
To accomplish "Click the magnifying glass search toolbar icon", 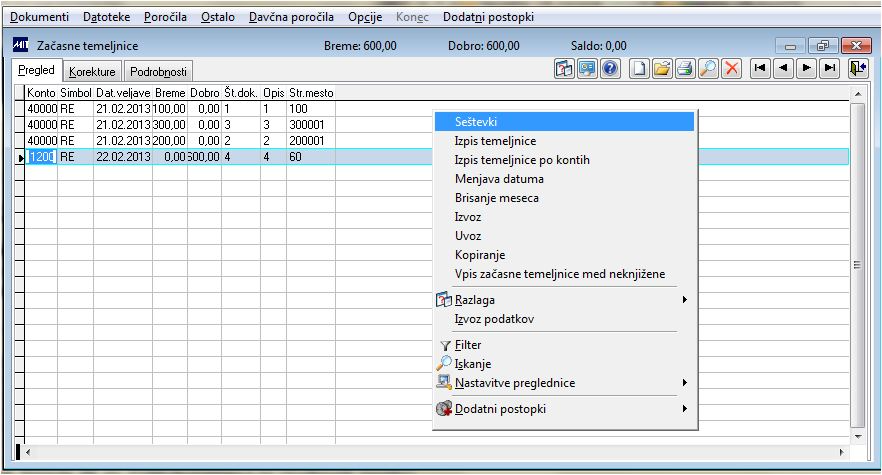I will 708,69.
